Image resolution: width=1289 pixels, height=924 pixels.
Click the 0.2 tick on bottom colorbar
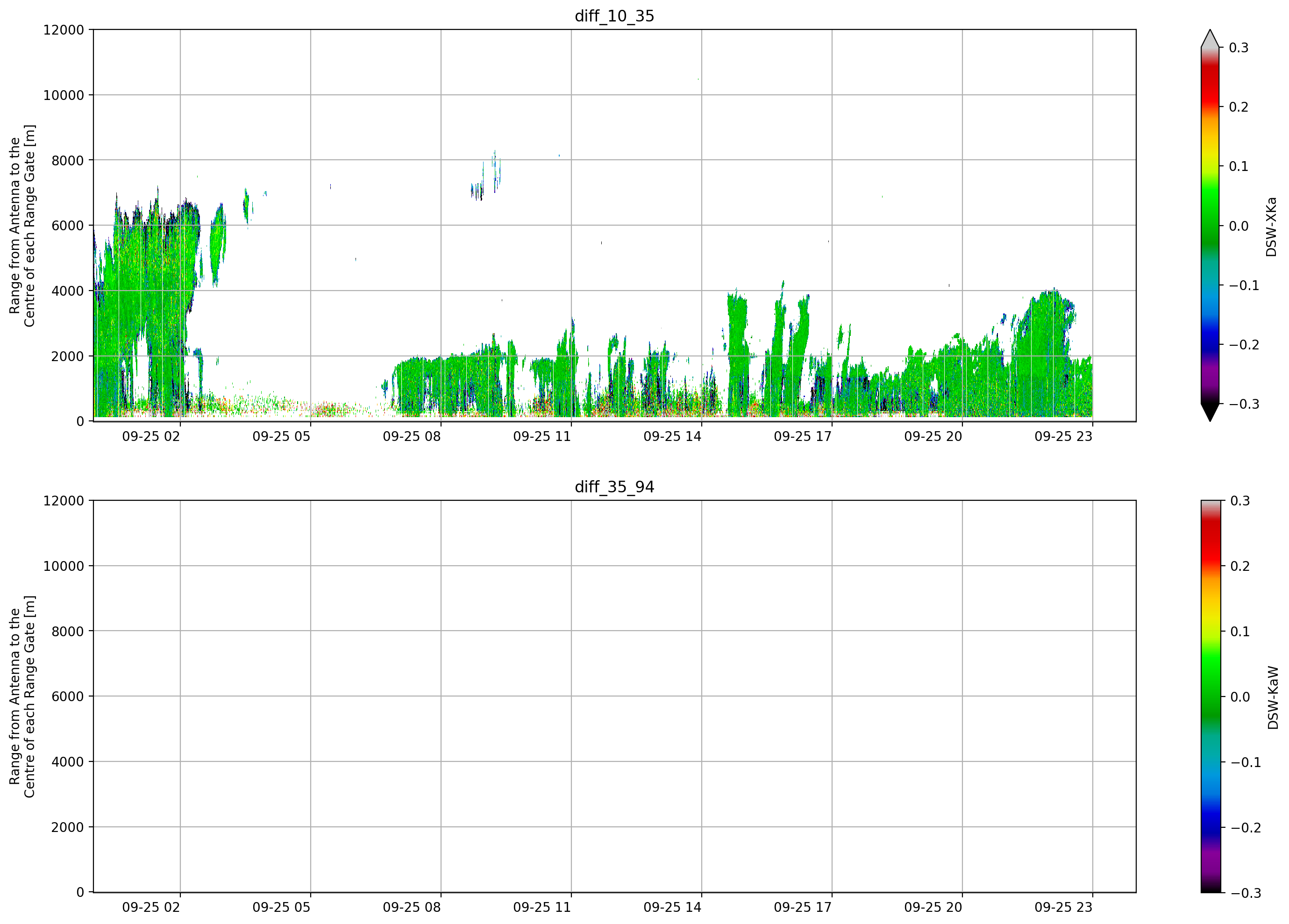(1240, 566)
